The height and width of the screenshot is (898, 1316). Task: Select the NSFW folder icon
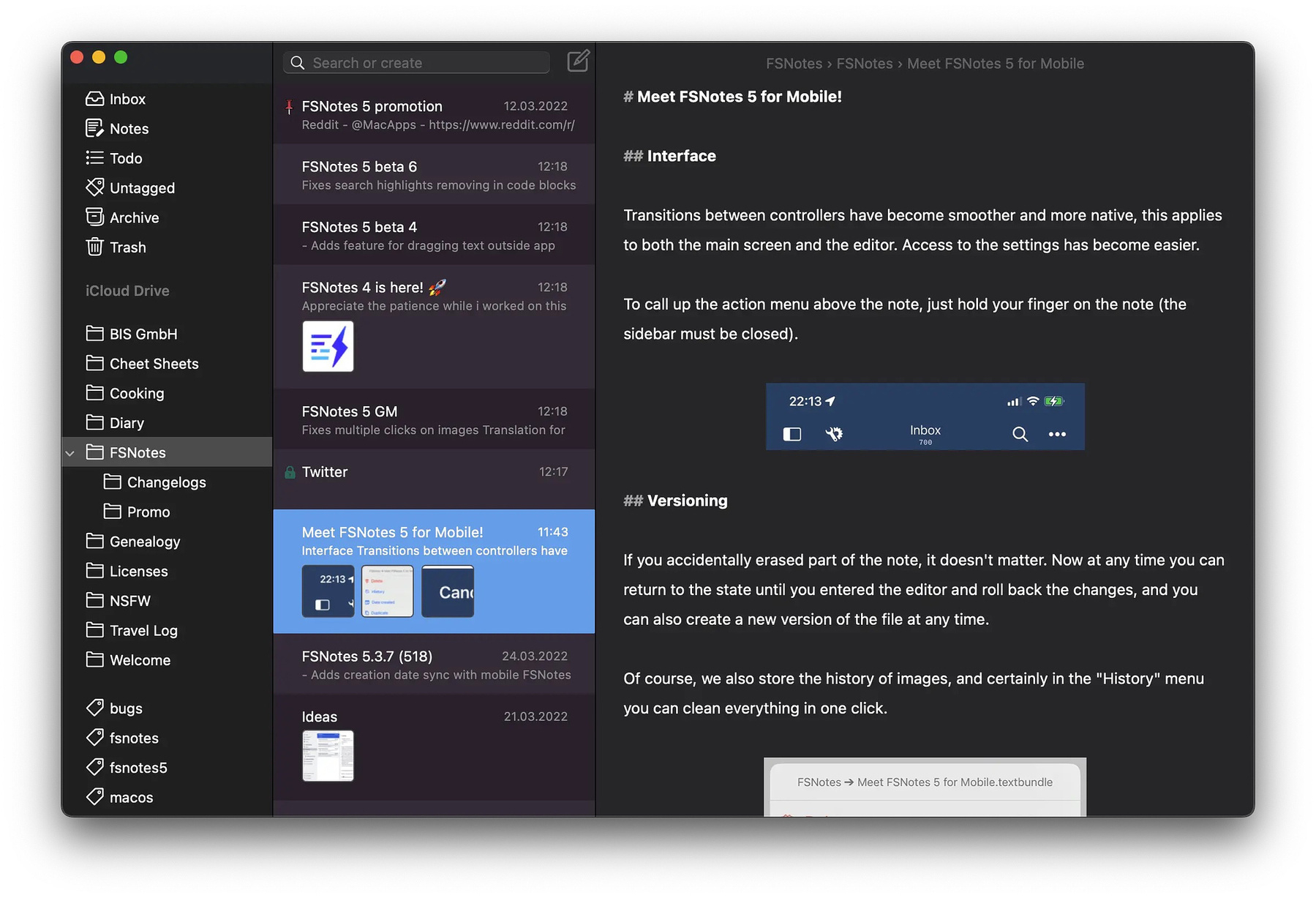pos(94,601)
